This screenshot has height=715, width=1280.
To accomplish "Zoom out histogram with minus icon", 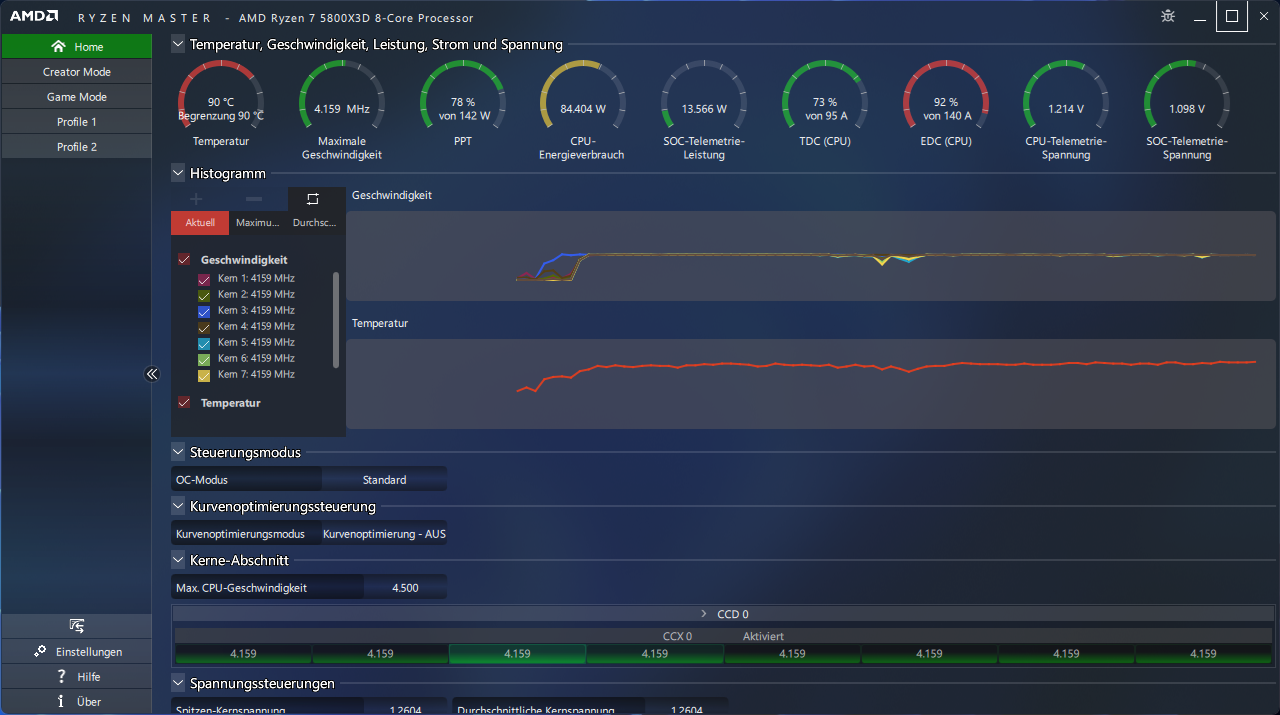I will tap(254, 199).
